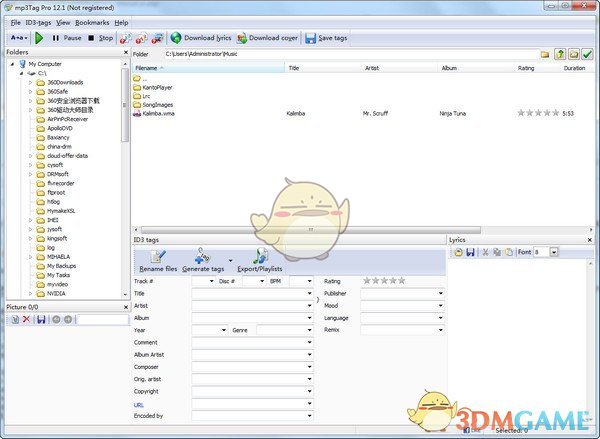Sort files by Album column header
Screen dimensions: 600x439
point(476,68)
